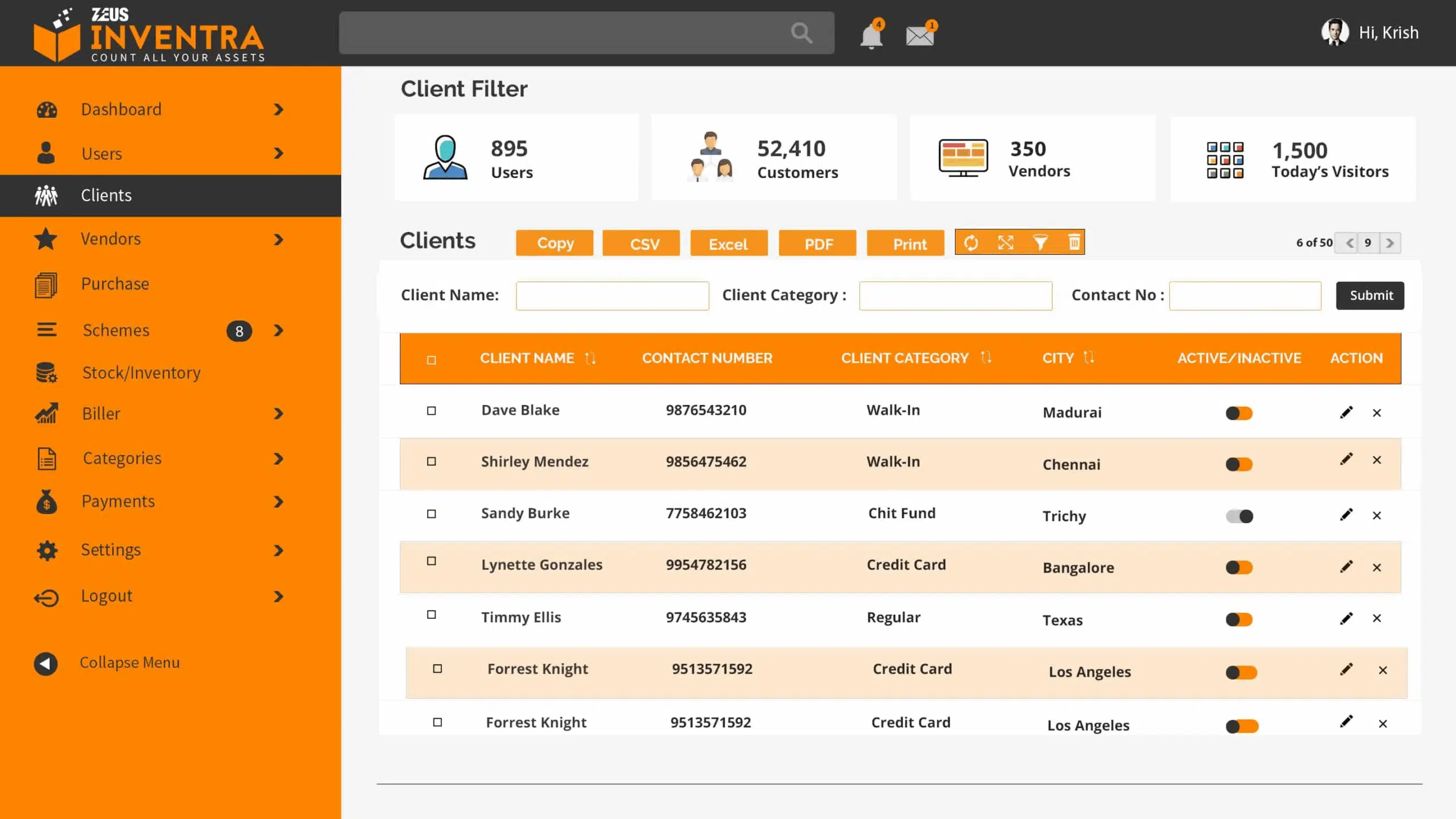Toggle active switch for Lynette Gonzales

[x=1239, y=568]
